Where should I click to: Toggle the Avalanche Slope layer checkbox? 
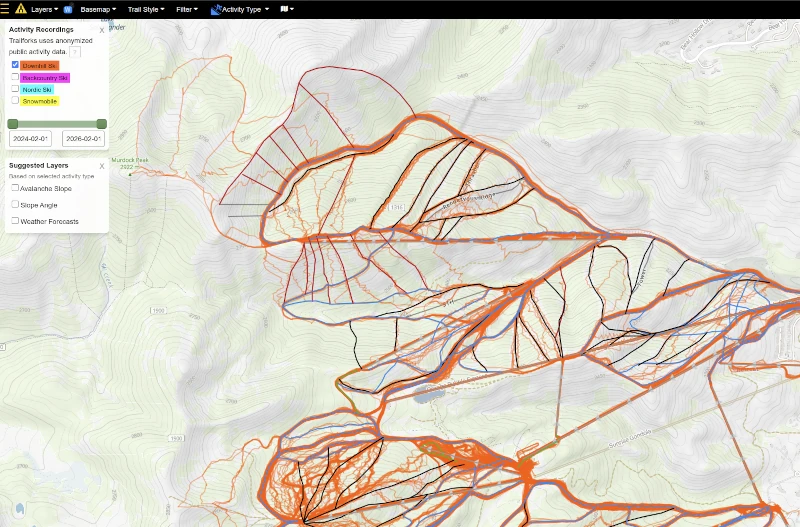[15, 188]
